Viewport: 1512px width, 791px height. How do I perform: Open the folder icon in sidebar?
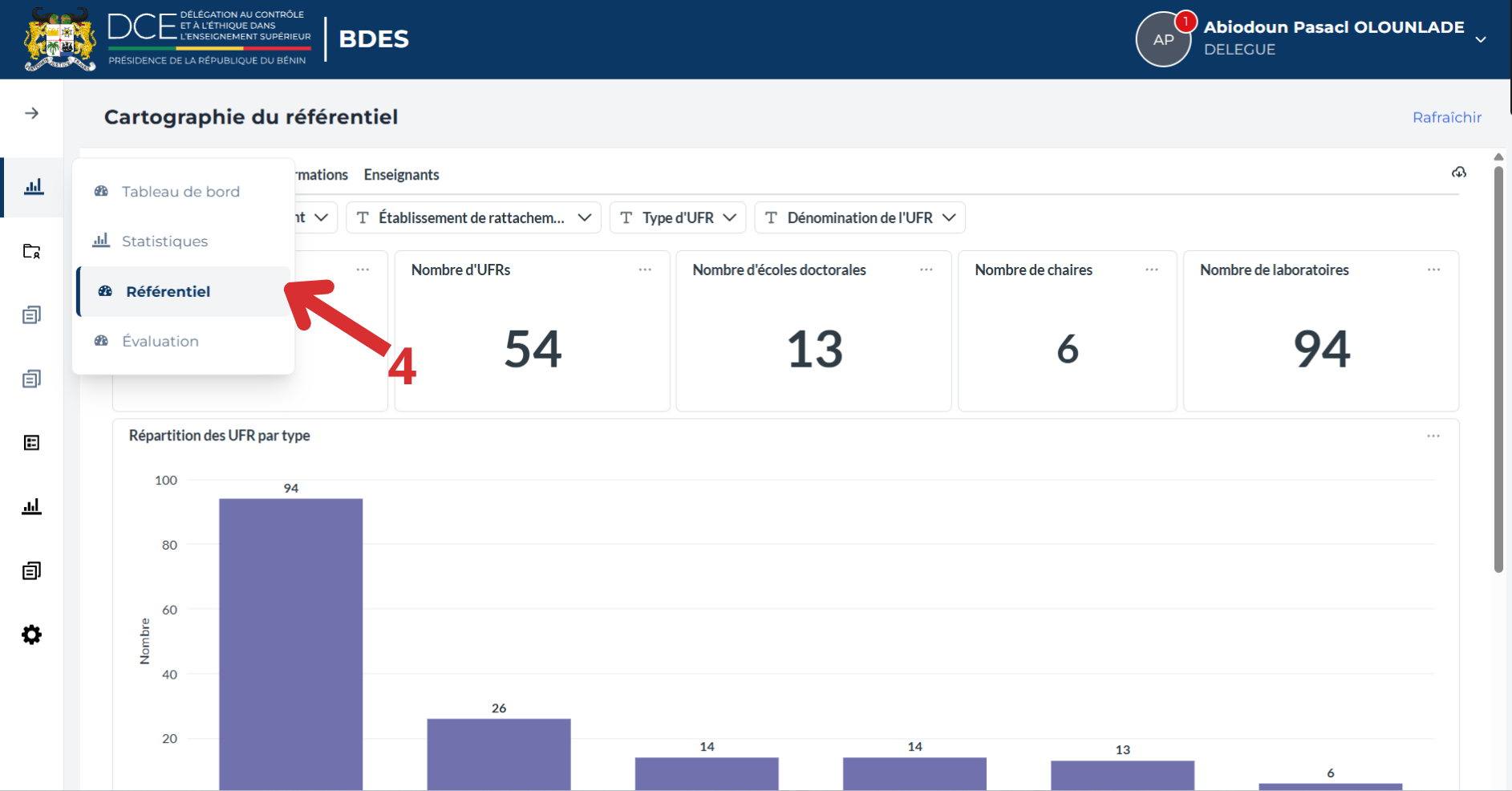click(31, 251)
